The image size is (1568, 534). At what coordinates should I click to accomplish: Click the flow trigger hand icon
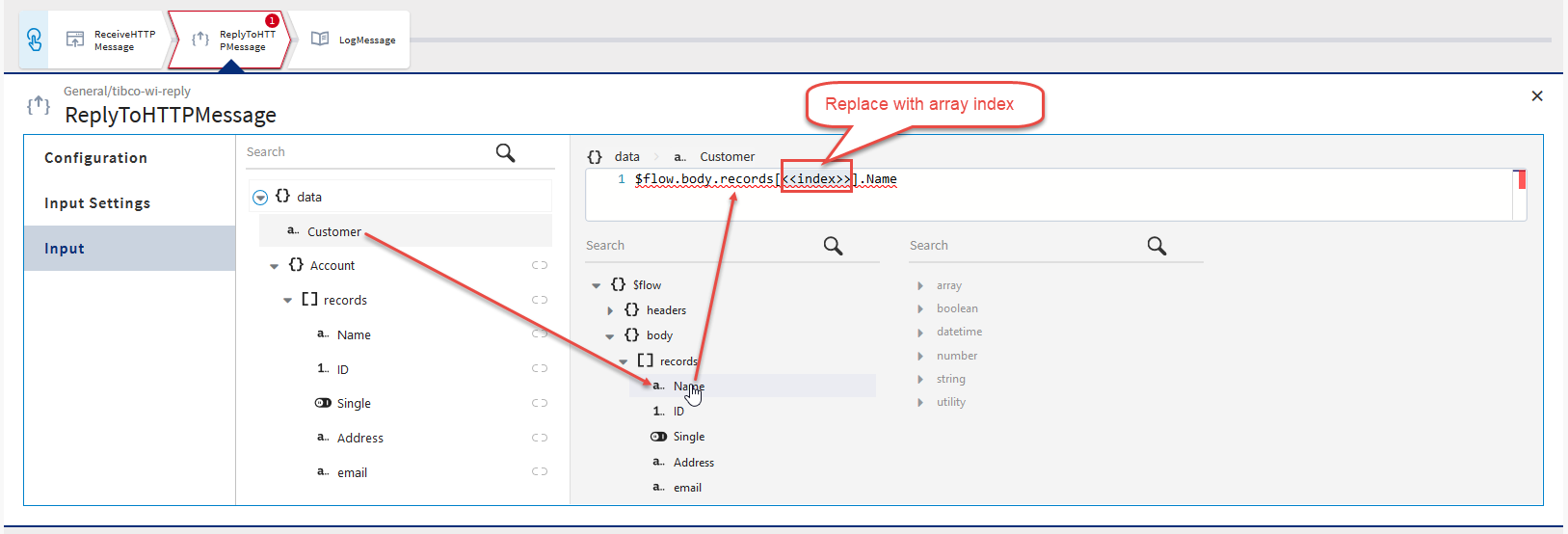tap(35, 40)
